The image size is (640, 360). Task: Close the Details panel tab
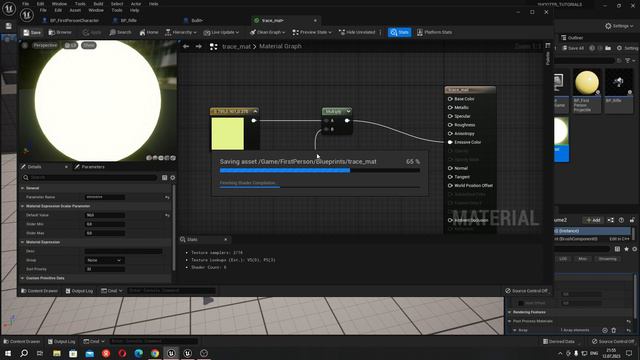(66, 167)
